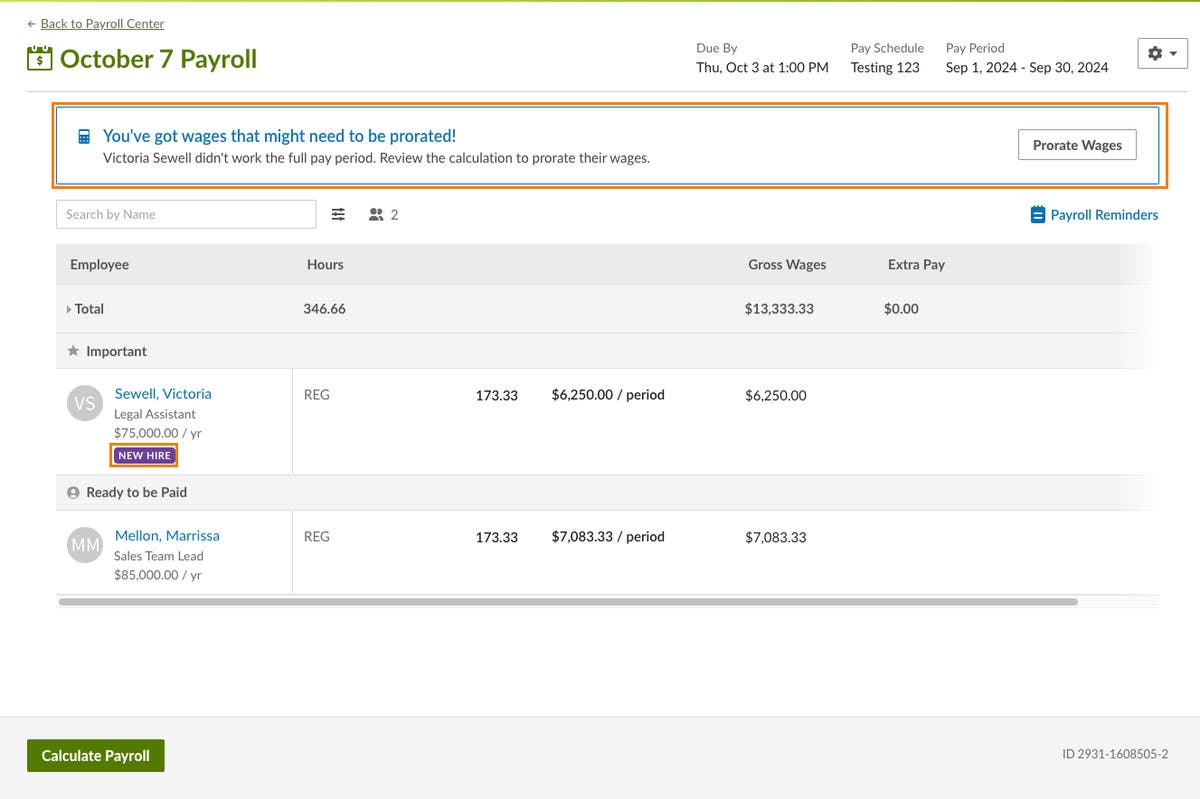This screenshot has width=1200, height=799.
Task: Click the horizontal scrollbar below the table
Action: (x=567, y=601)
